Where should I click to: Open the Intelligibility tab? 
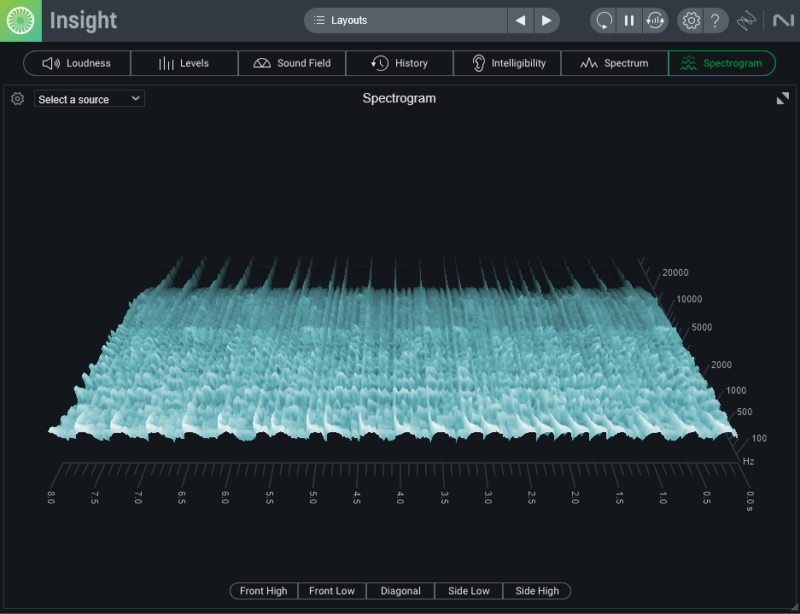(507, 63)
